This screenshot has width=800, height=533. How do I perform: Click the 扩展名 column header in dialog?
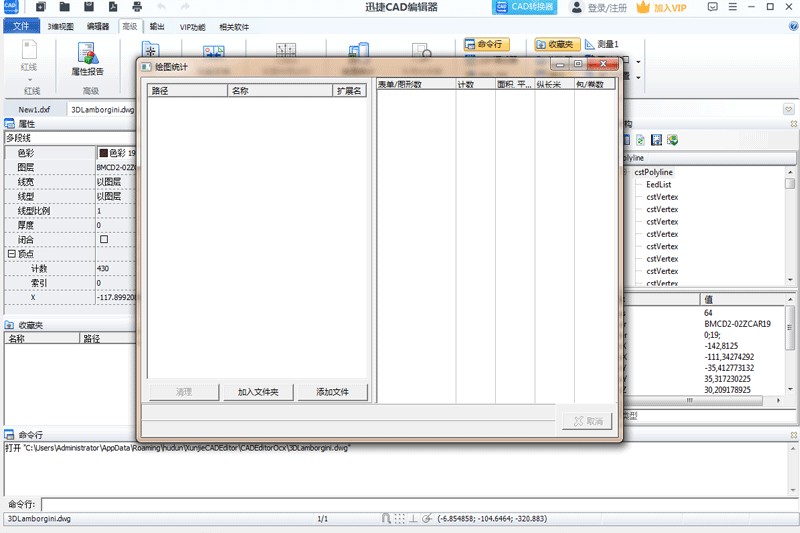coord(349,91)
